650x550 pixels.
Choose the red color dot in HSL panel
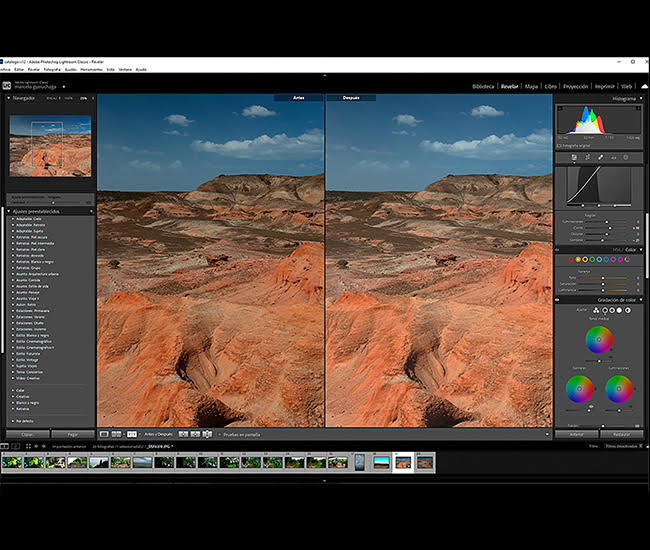pyautogui.click(x=571, y=259)
